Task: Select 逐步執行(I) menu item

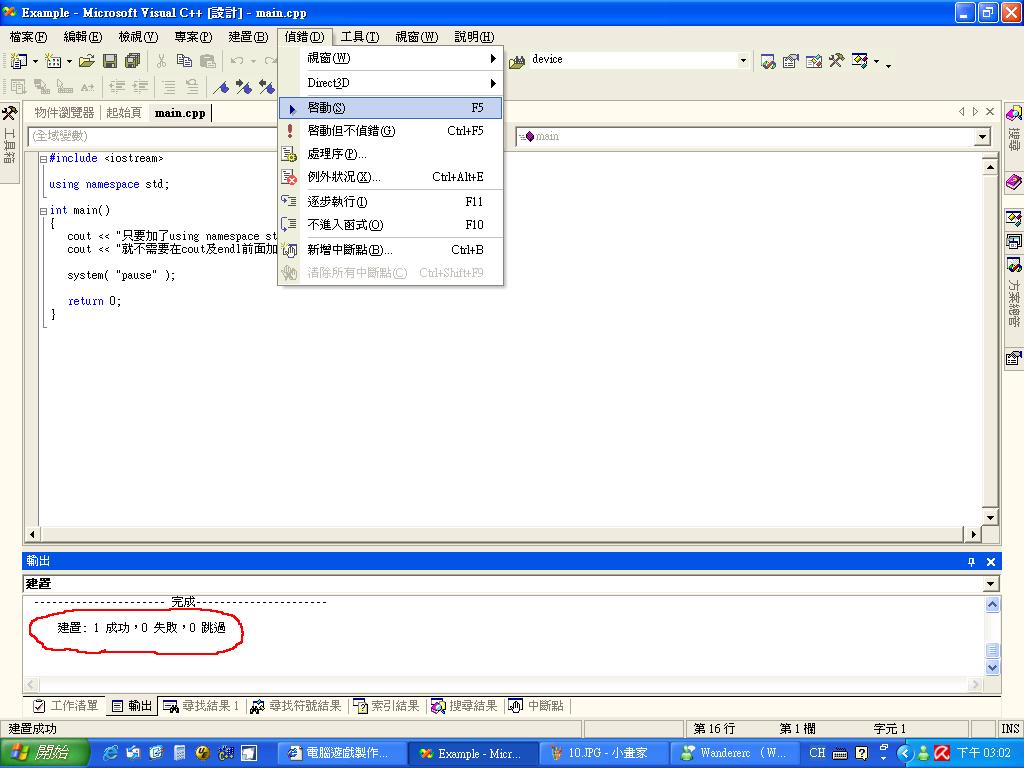Action: pyautogui.click(x=391, y=202)
